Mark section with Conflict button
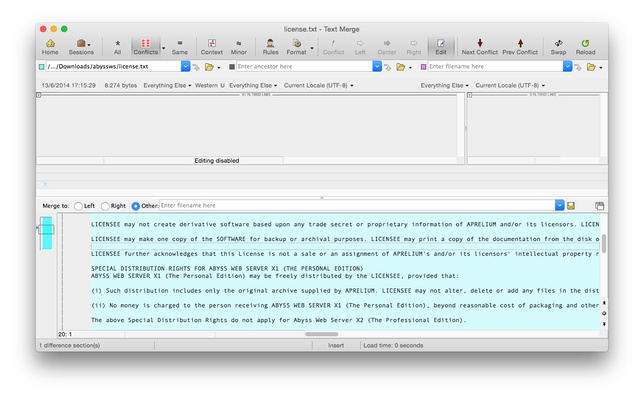The height and width of the screenshot is (400, 644). 333,47
